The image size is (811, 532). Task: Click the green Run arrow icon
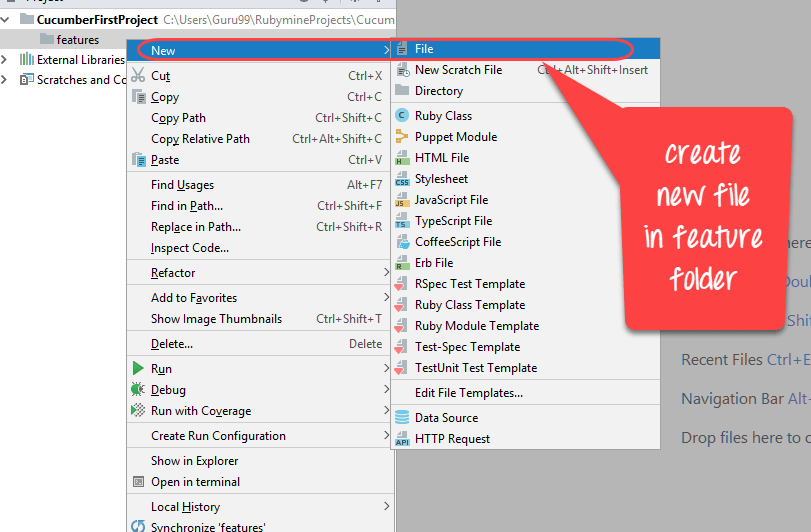coord(138,369)
